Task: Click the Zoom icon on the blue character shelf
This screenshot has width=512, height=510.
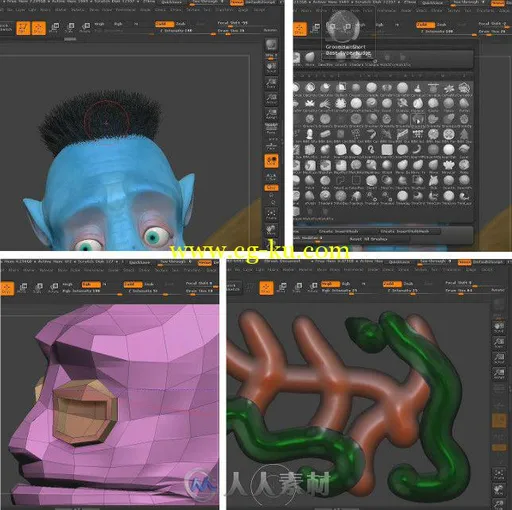Action: [271, 83]
